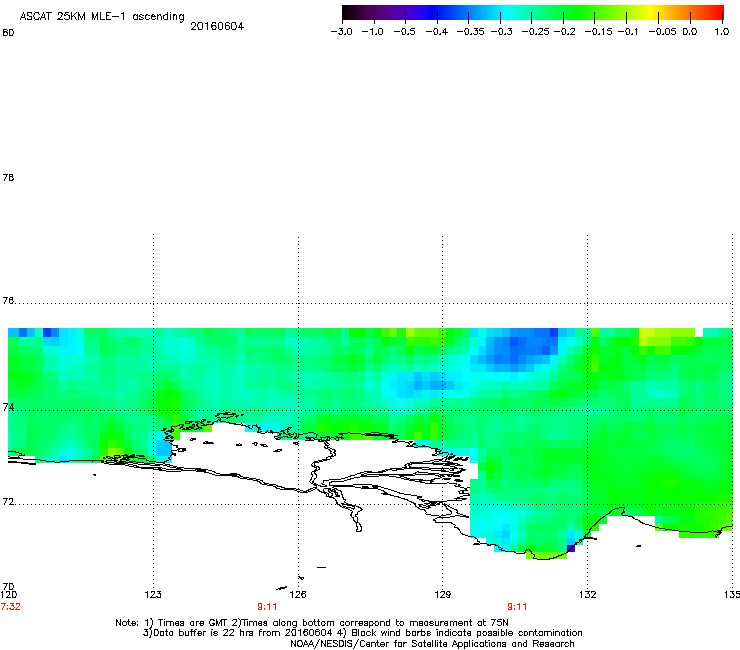The image size is (740, 650).
Task: Click the red 7:32 time stamp
Action: (x=10, y=607)
